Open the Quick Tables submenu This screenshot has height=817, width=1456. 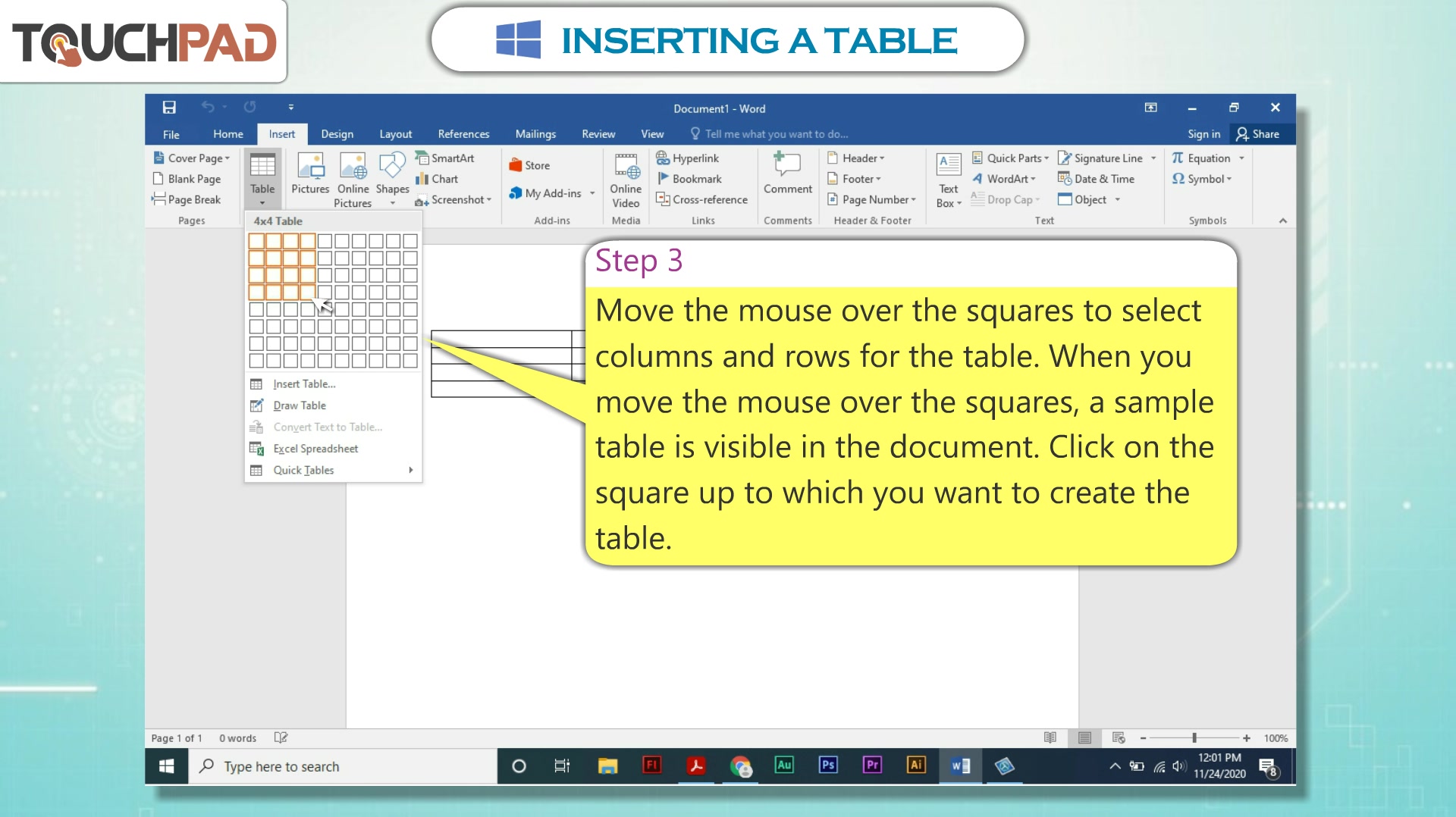coord(333,470)
